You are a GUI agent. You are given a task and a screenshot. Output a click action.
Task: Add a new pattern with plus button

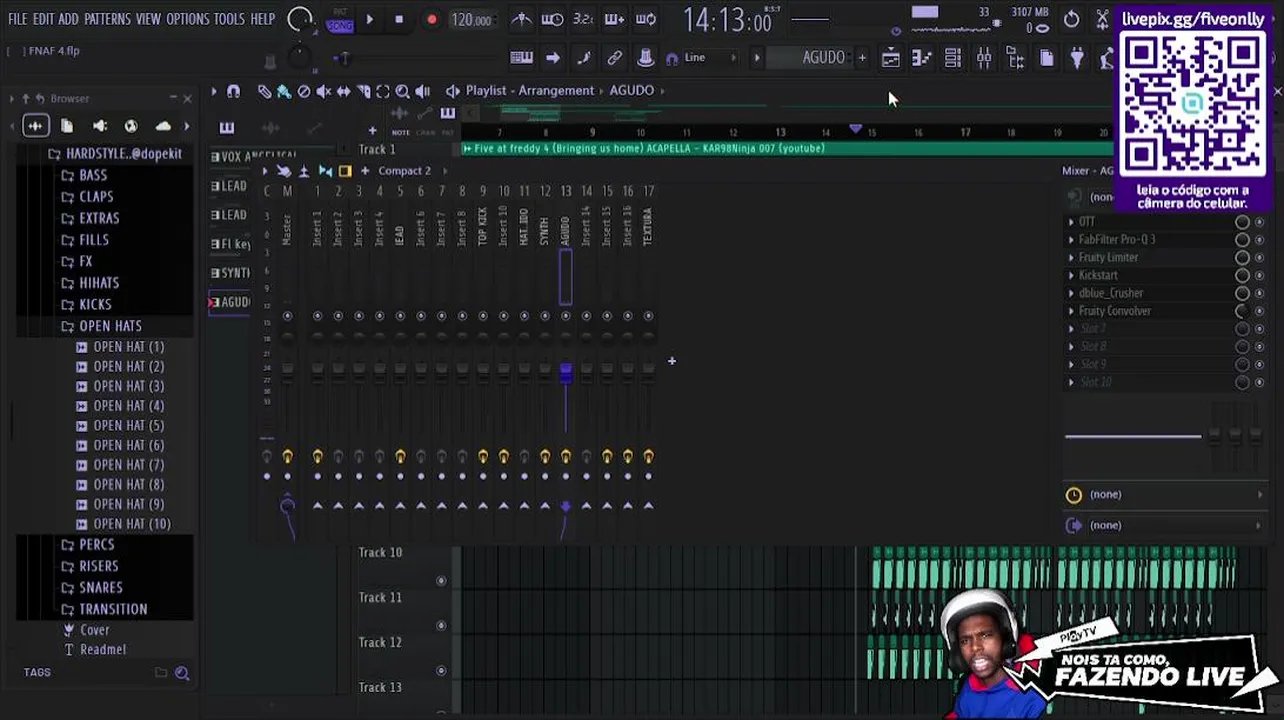tap(862, 58)
